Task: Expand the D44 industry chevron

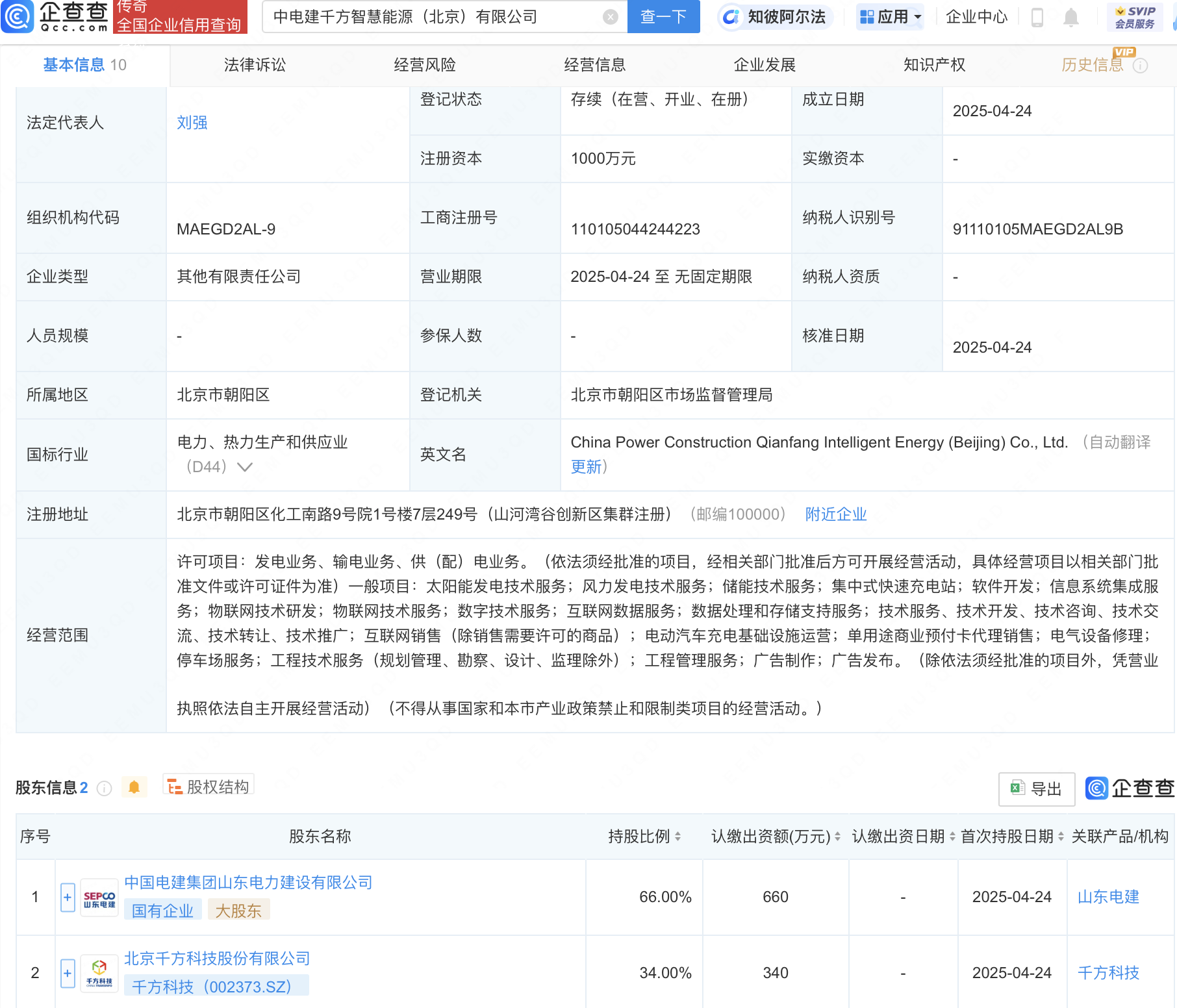Action: tap(245, 467)
